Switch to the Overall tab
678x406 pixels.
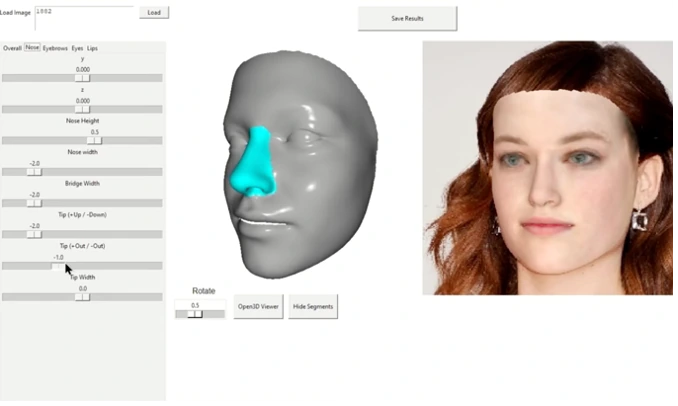point(12,48)
